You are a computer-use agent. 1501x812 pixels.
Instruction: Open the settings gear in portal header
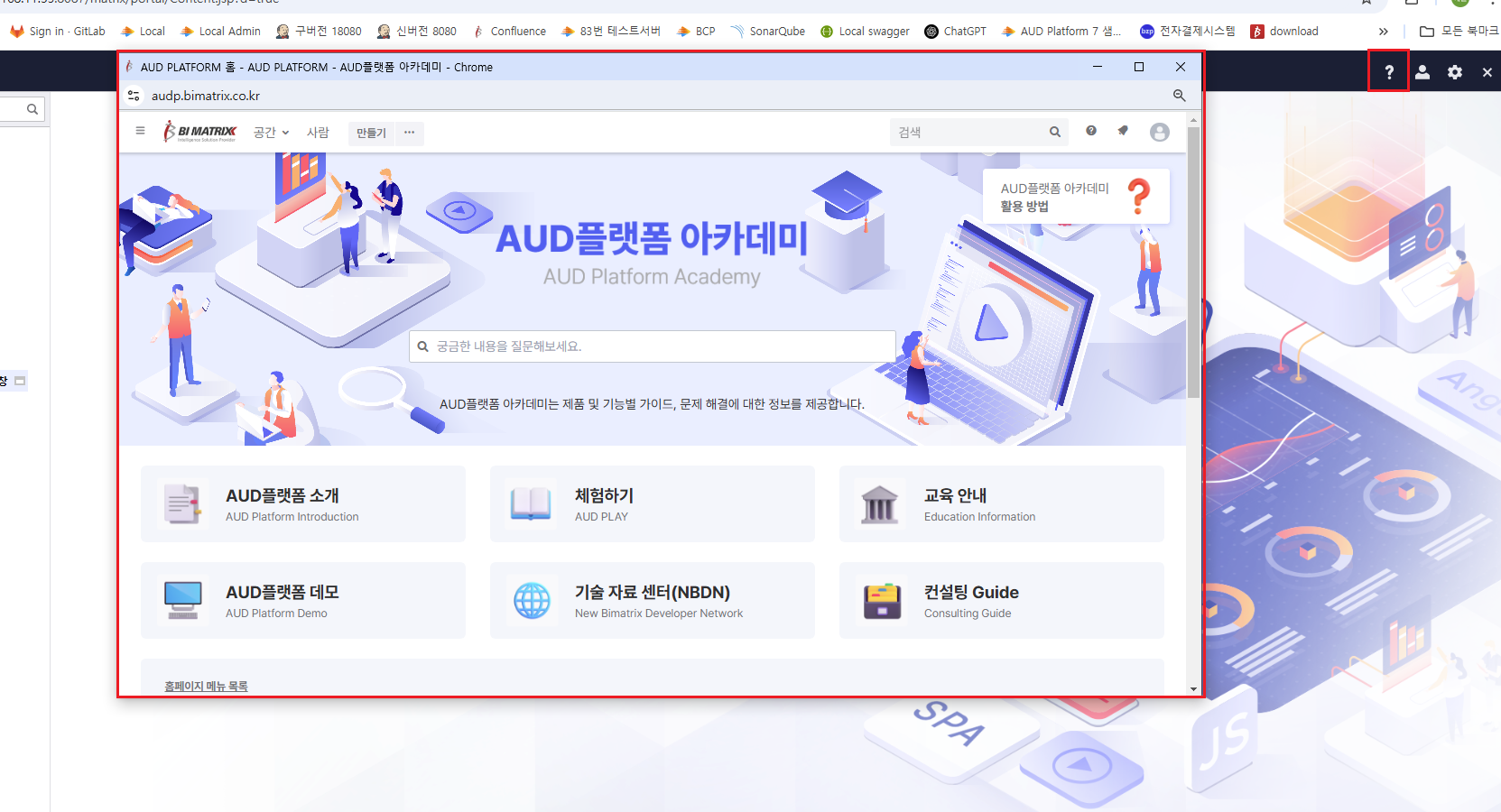[x=1455, y=72]
